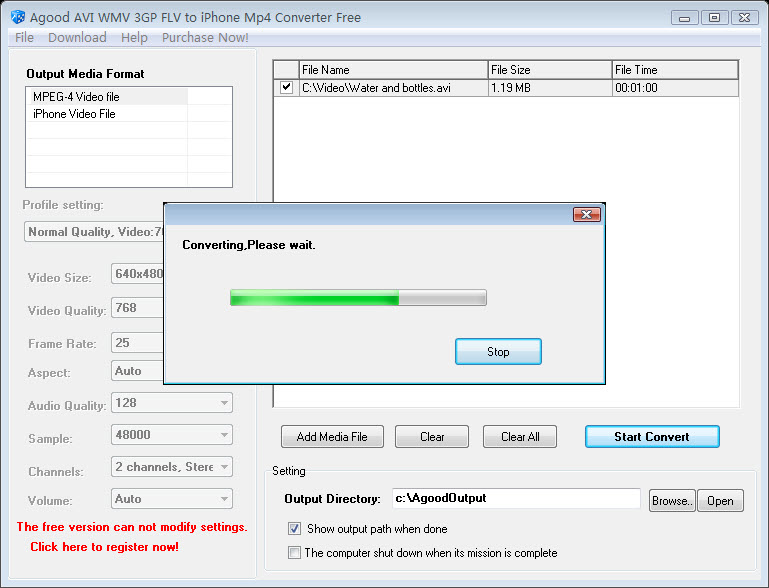
Task: Enable computer shut down when mission complete
Action: click(x=294, y=553)
